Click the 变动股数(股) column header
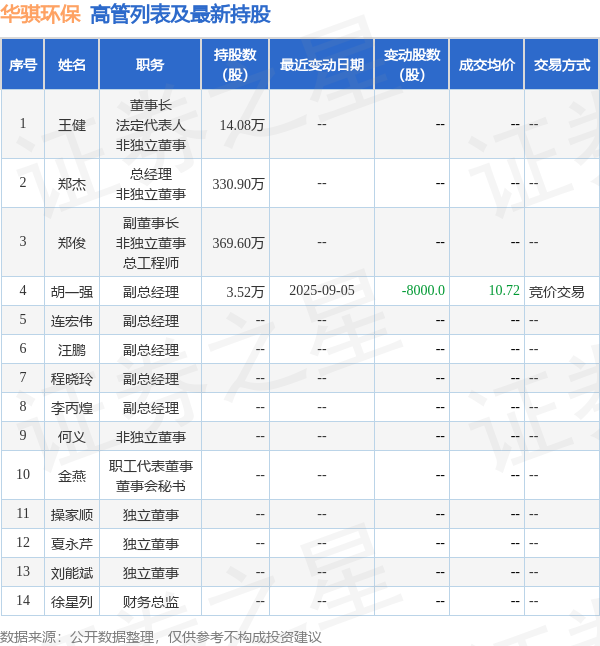This screenshot has height=646, width=600. (412, 65)
